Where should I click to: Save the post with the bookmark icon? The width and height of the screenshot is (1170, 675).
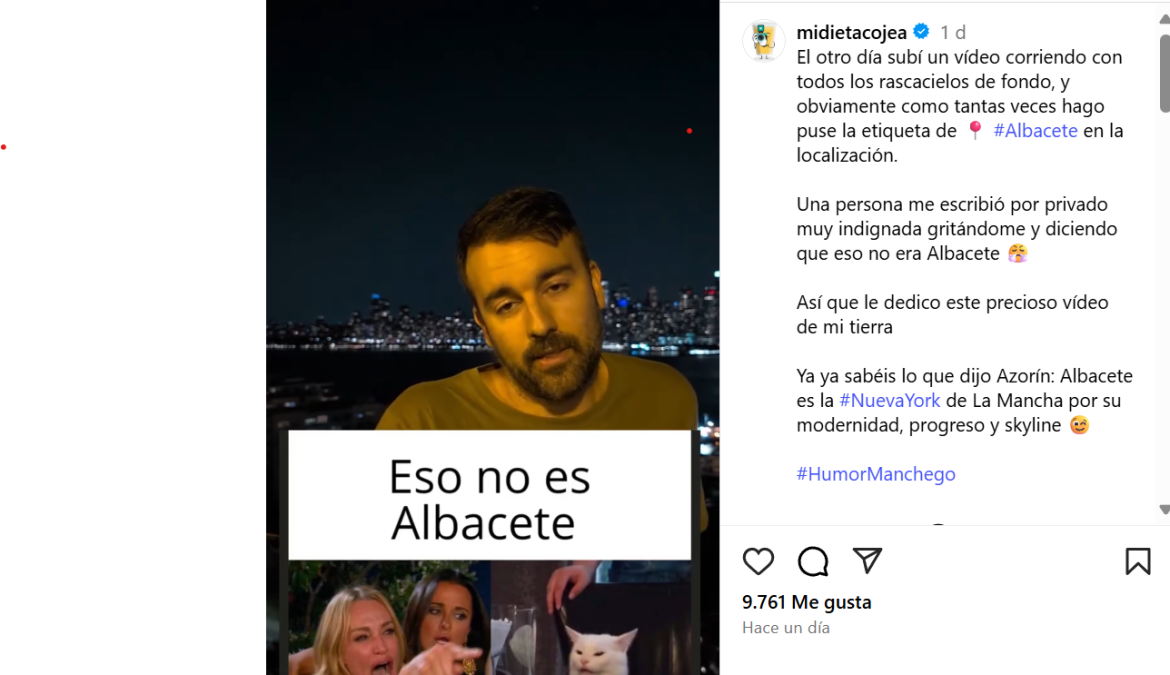tap(1138, 561)
